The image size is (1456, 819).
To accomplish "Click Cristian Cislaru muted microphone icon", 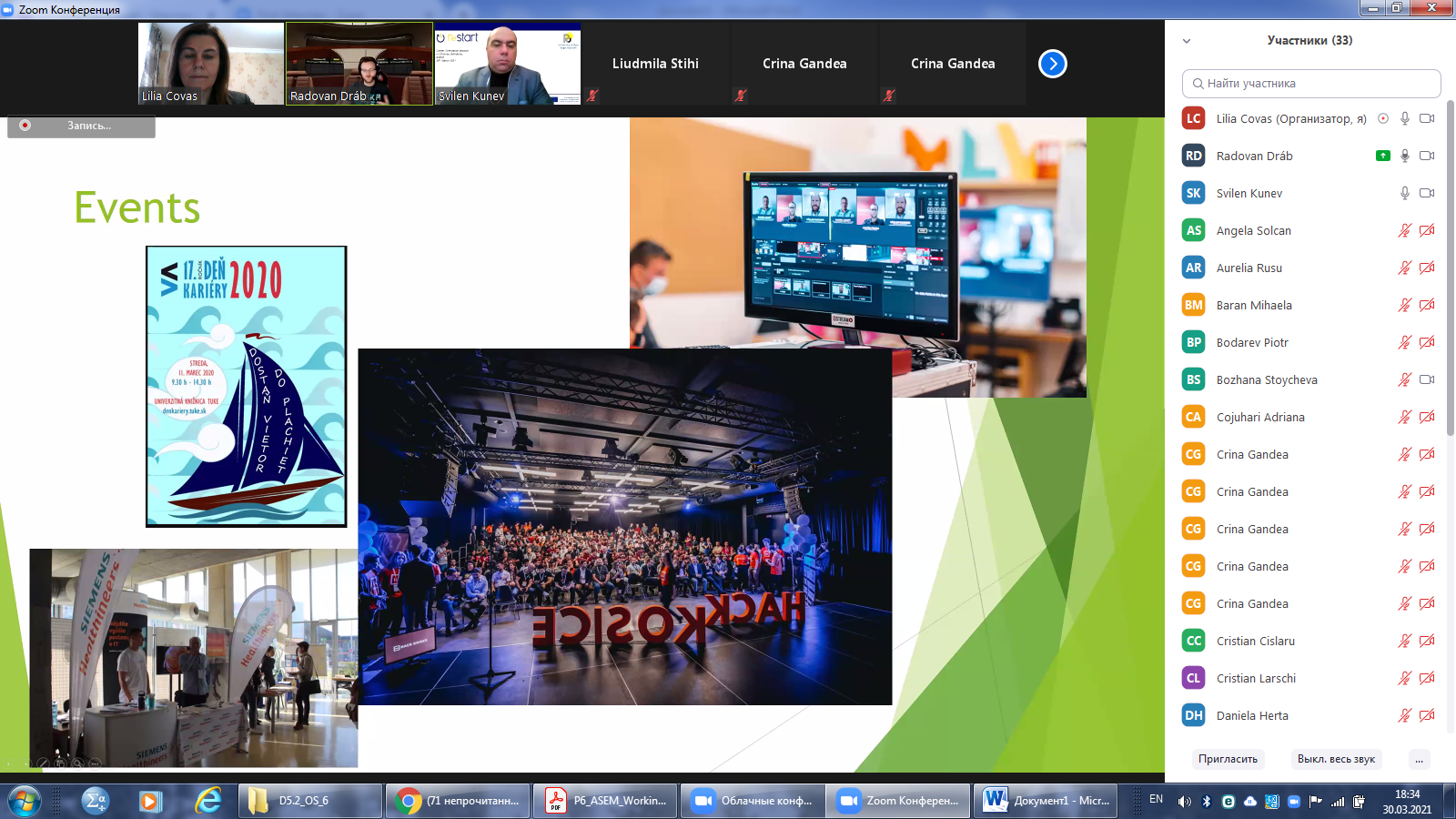I will tap(1405, 641).
